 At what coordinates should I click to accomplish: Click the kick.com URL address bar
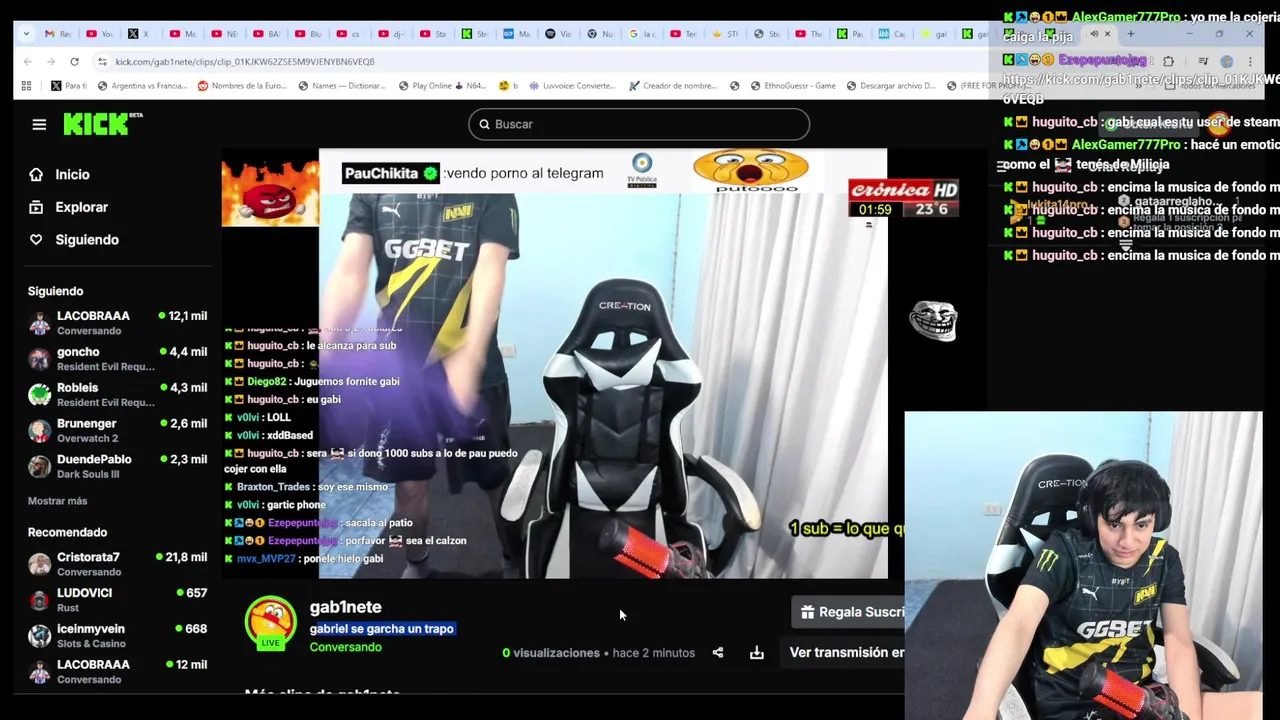[x=244, y=62]
